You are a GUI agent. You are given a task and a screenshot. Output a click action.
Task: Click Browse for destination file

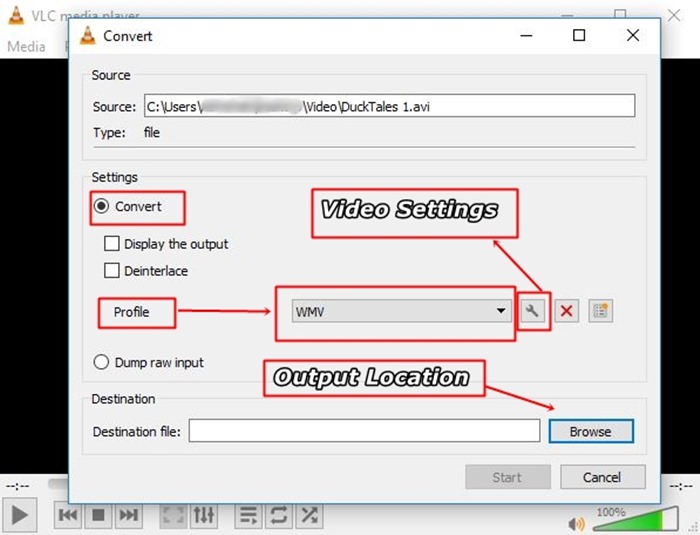(591, 431)
